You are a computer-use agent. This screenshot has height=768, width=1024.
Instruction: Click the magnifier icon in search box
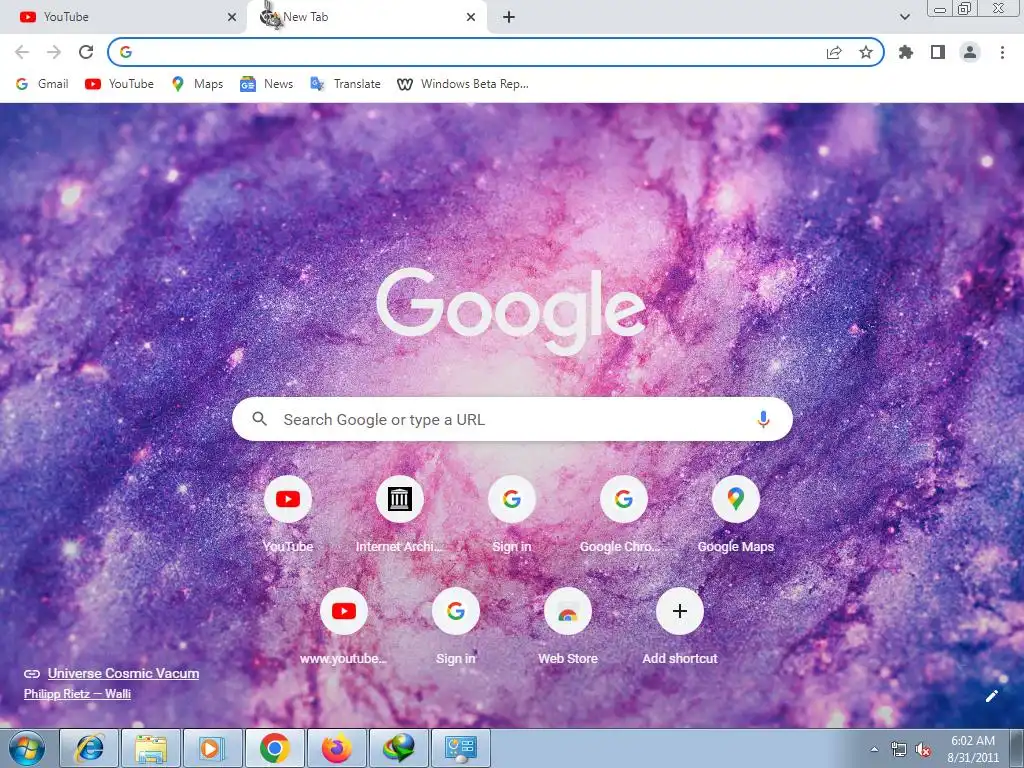point(259,419)
